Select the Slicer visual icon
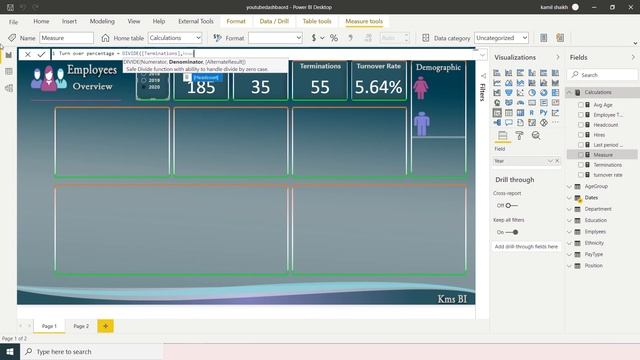This screenshot has height=360, width=640. click(497, 113)
